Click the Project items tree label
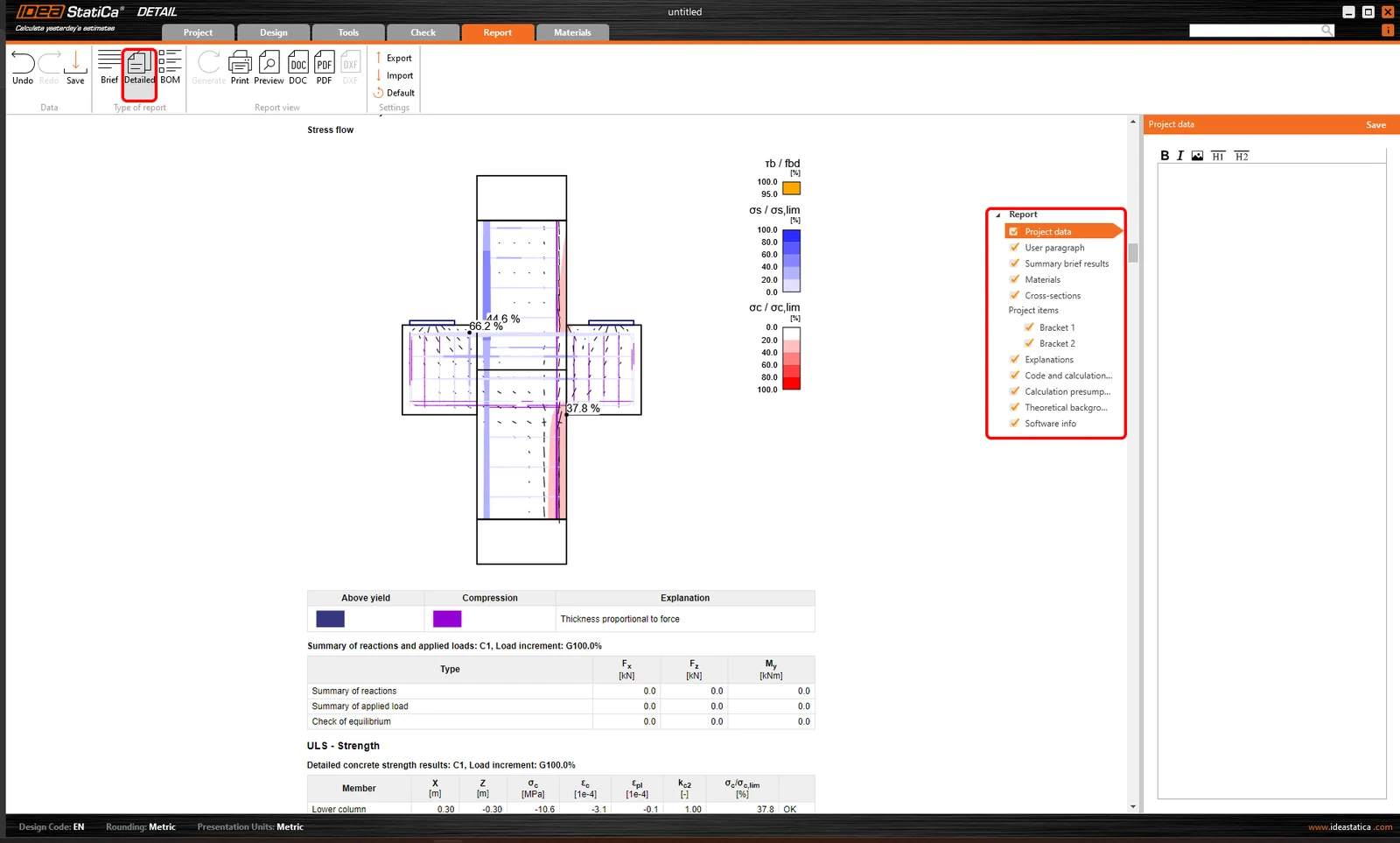 1033,311
